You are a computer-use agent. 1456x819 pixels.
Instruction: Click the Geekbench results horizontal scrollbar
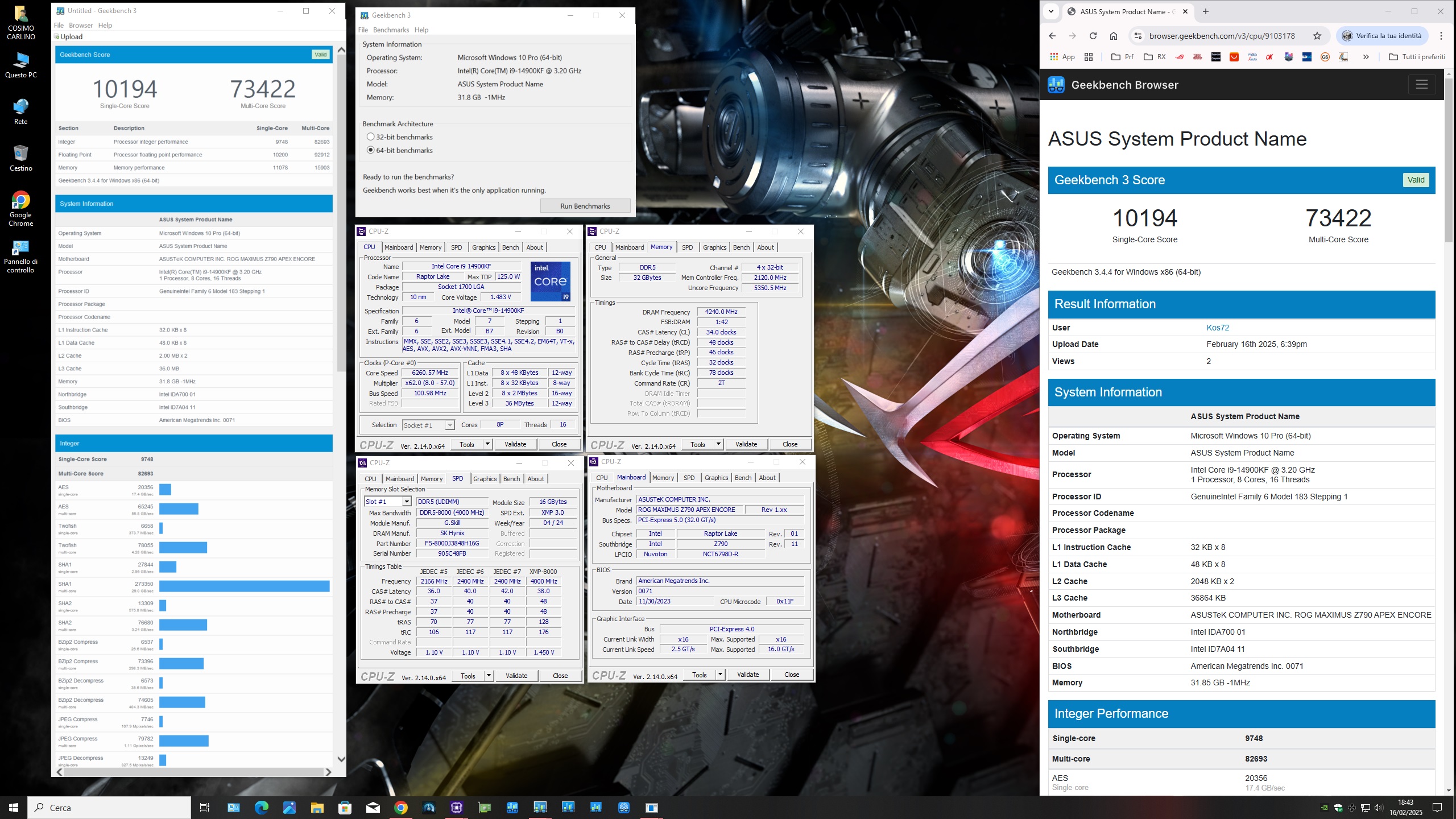pyautogui.click(x=193, y=772)
